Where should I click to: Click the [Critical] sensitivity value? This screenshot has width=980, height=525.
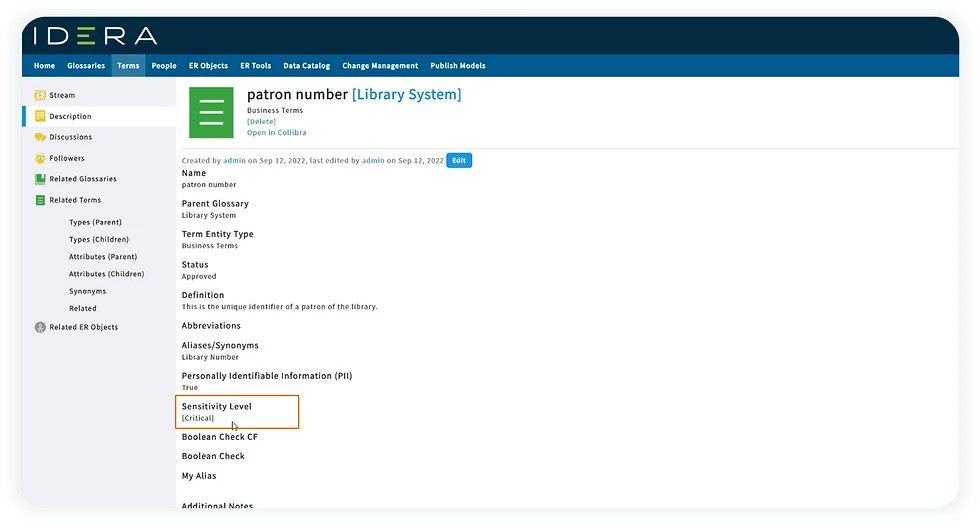pyautogui.click(x=198, y=418)
